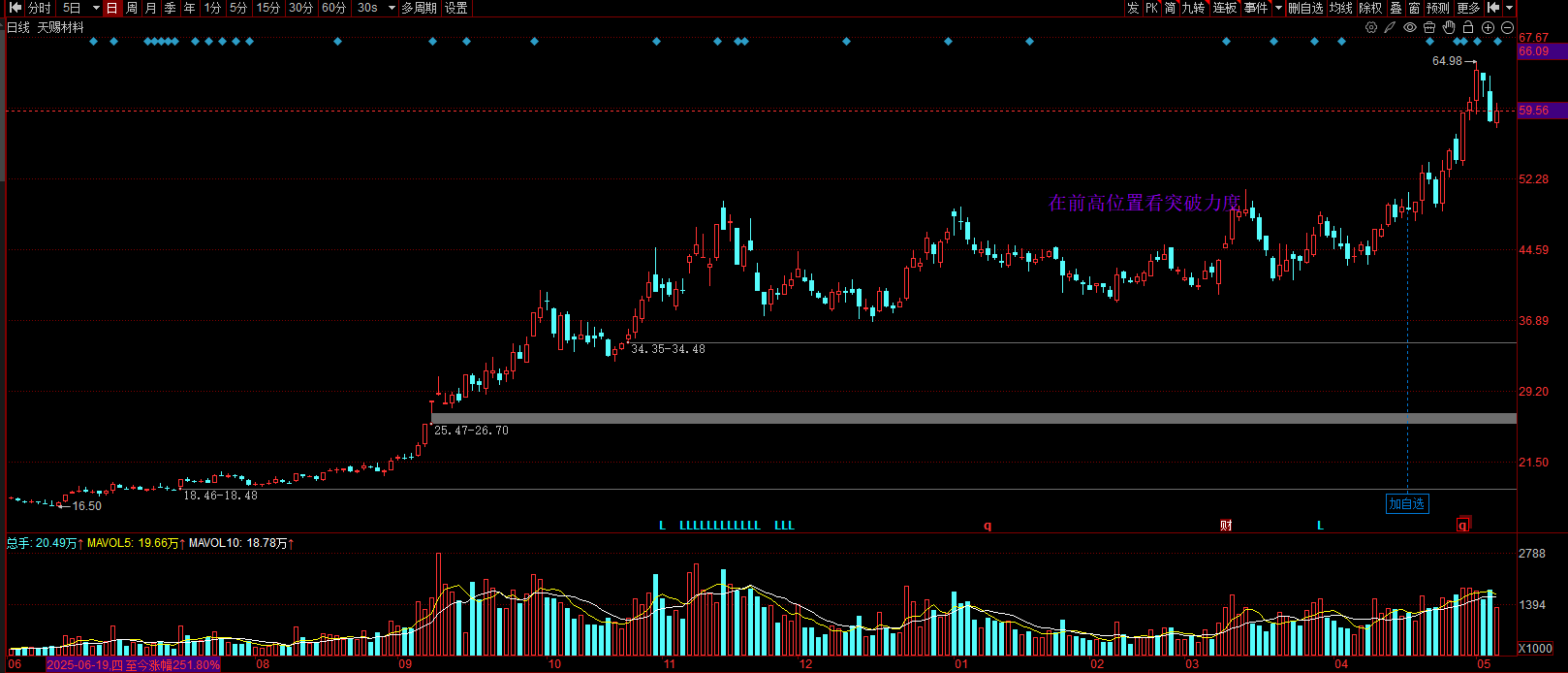
Task: Click the PK compare button
Action: [x=1152, y=8]
